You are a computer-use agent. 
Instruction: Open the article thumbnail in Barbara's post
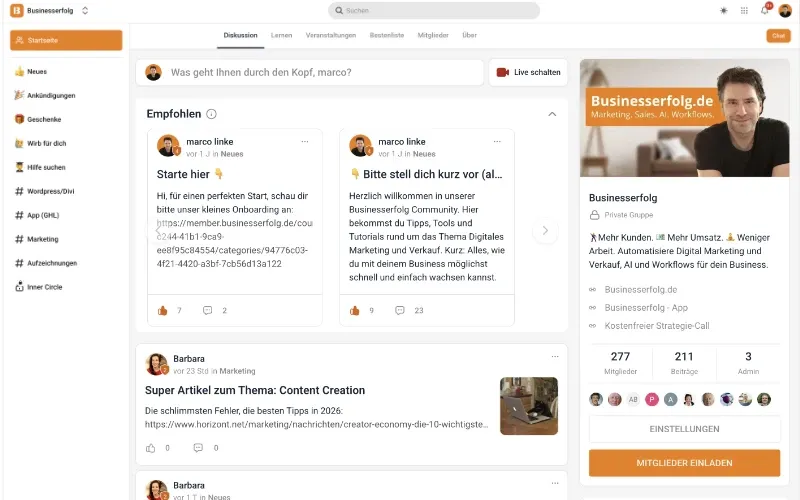pos(528,405)
